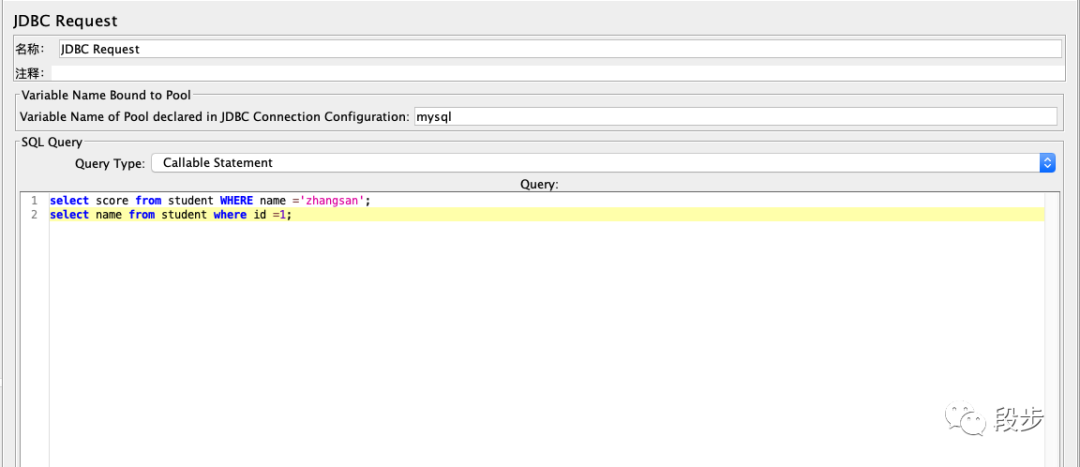Click line number 2 in the editor gutter

(34, 215)
